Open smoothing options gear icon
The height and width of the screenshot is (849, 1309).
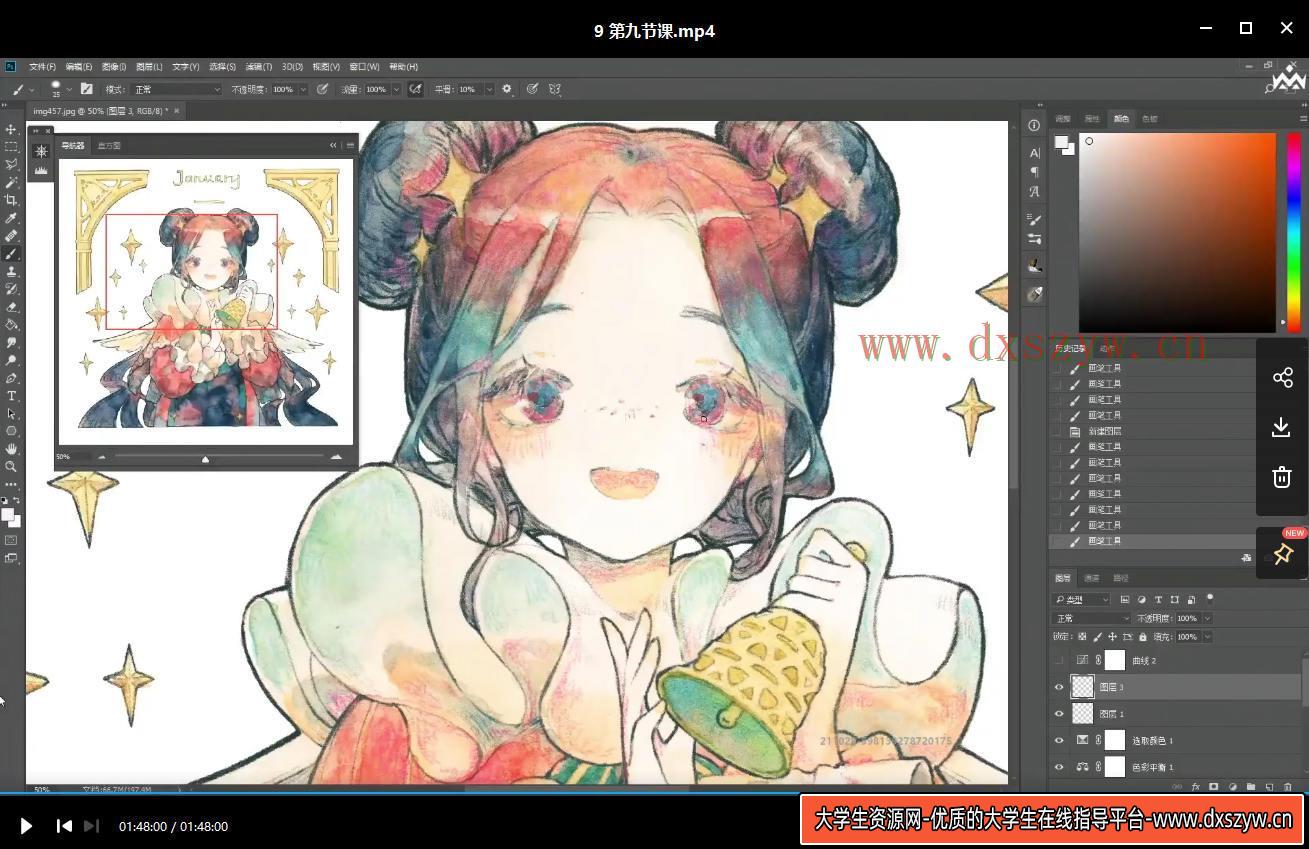tap(507, 89)
